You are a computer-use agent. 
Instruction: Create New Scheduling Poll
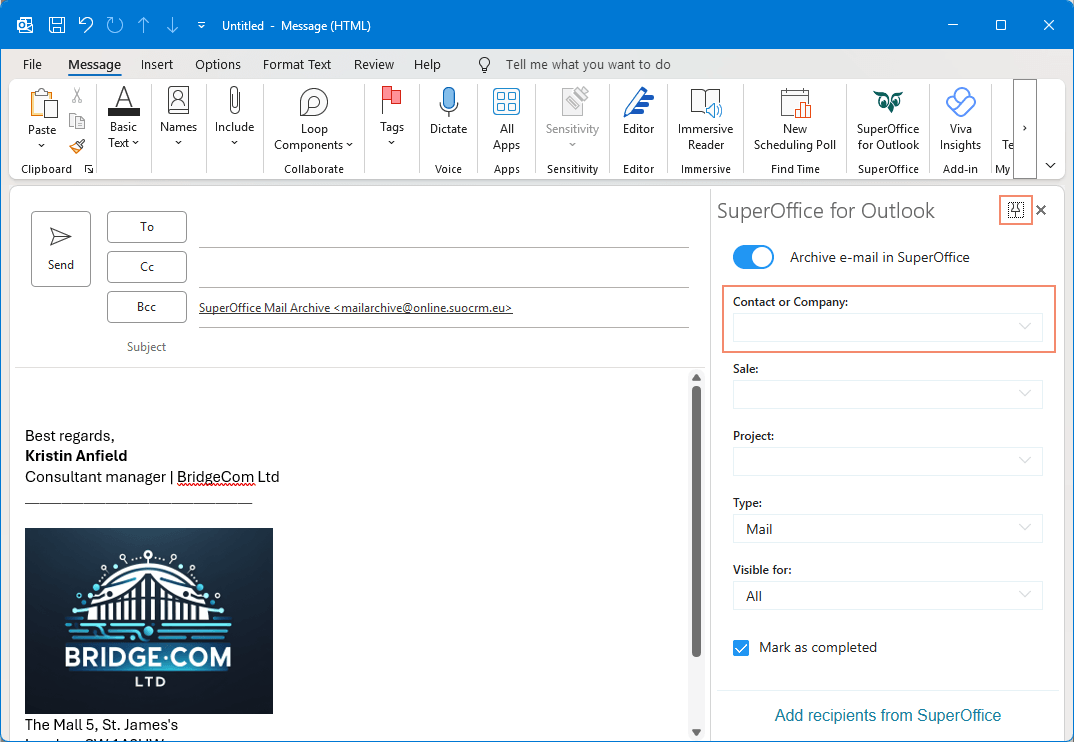795,120
